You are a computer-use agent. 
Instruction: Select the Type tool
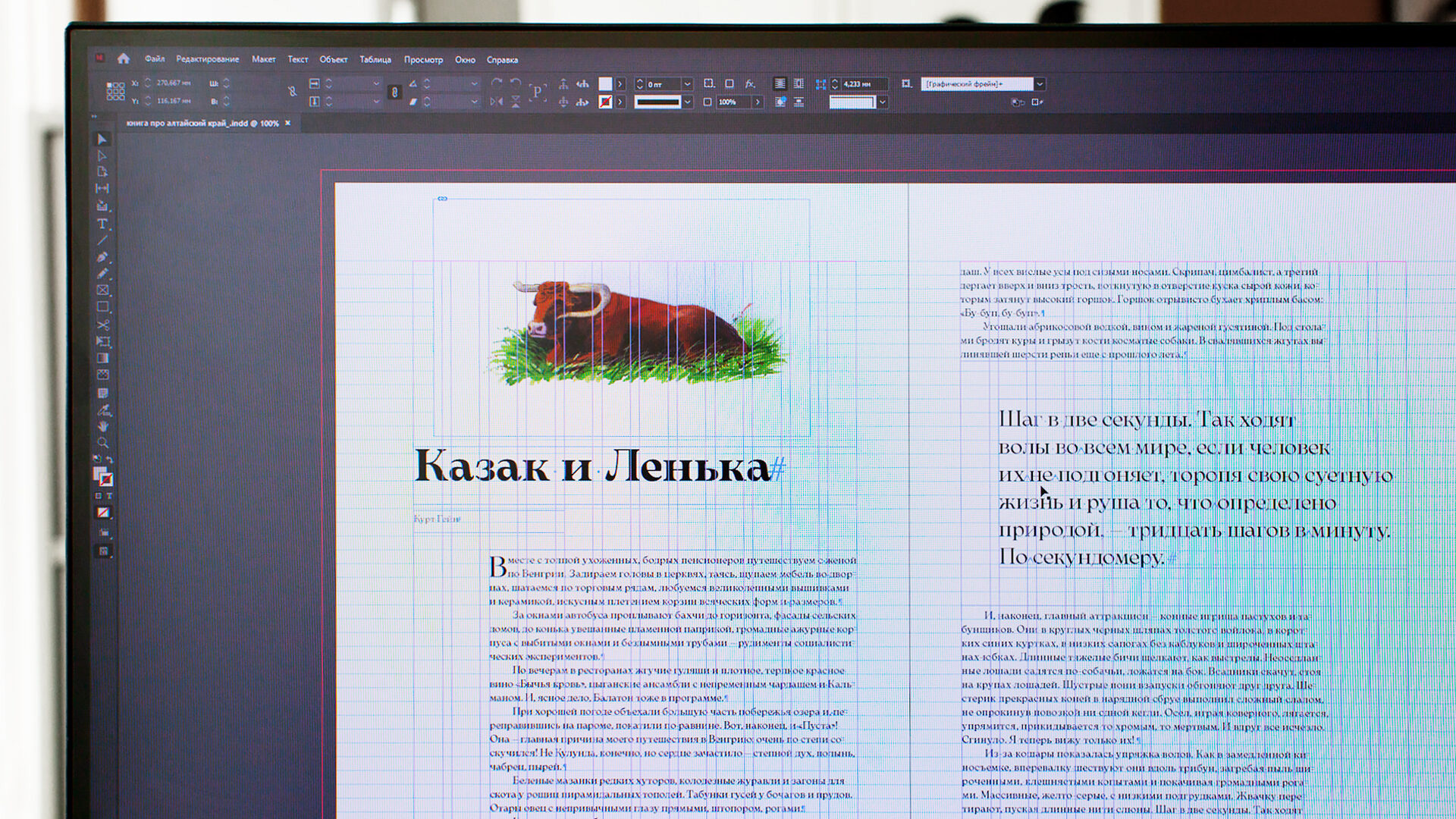coord(102,224)
